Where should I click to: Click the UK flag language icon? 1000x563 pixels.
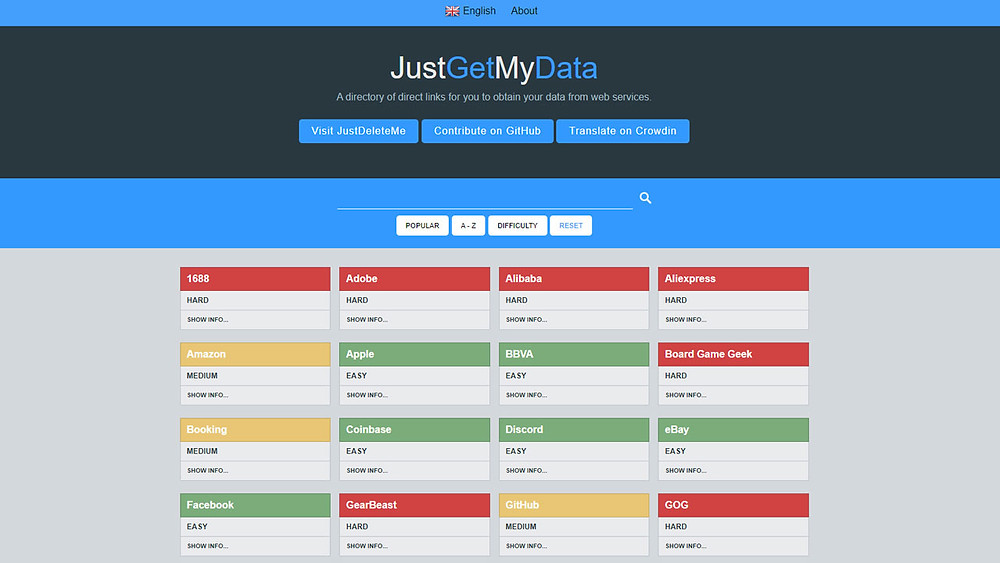(x=452, y=11)
